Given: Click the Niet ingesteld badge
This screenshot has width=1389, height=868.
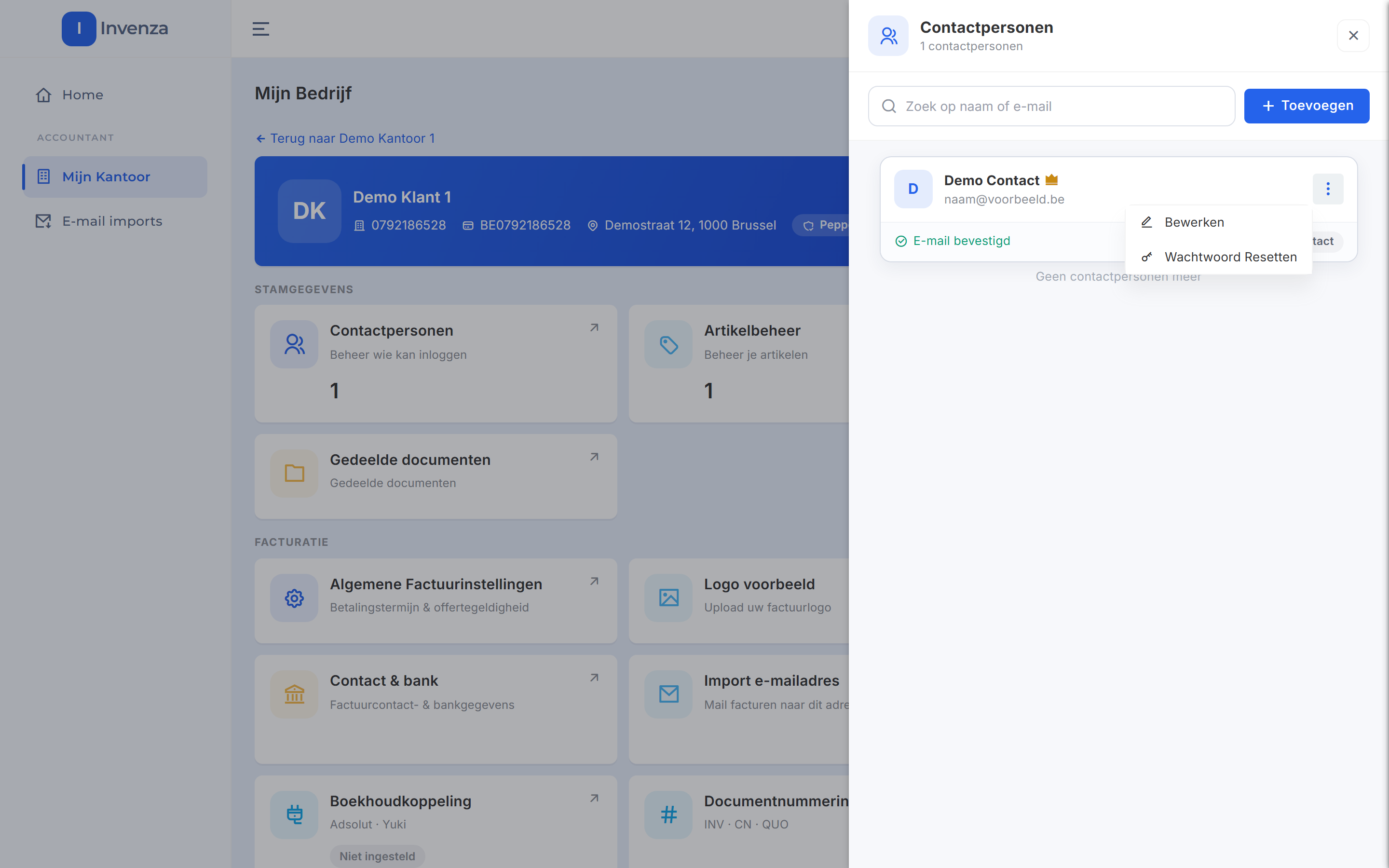Looking at the screenshot, I should pos(377,856).
